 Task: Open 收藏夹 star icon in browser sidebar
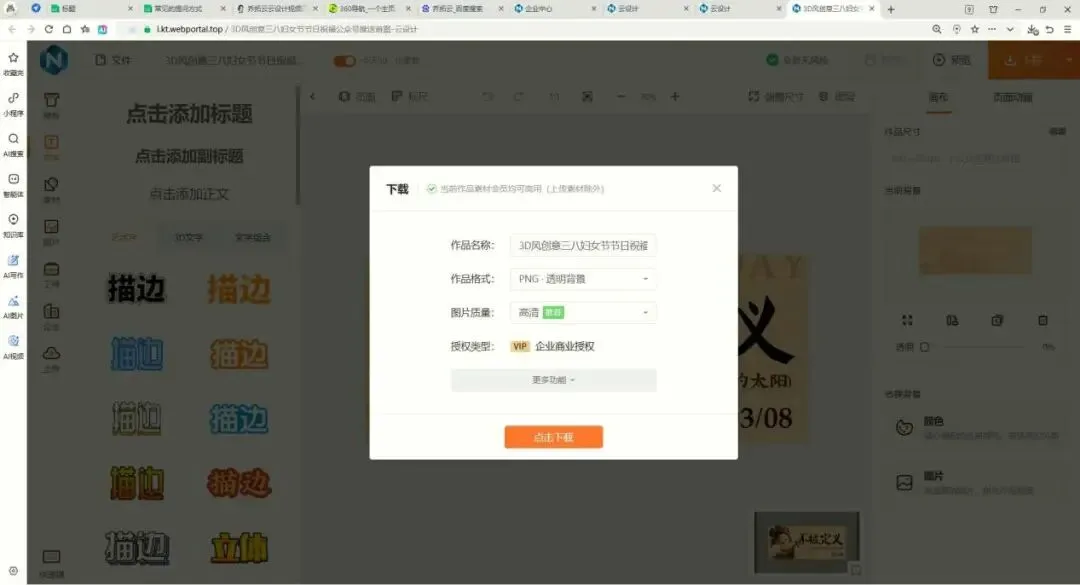click(13, 58)
